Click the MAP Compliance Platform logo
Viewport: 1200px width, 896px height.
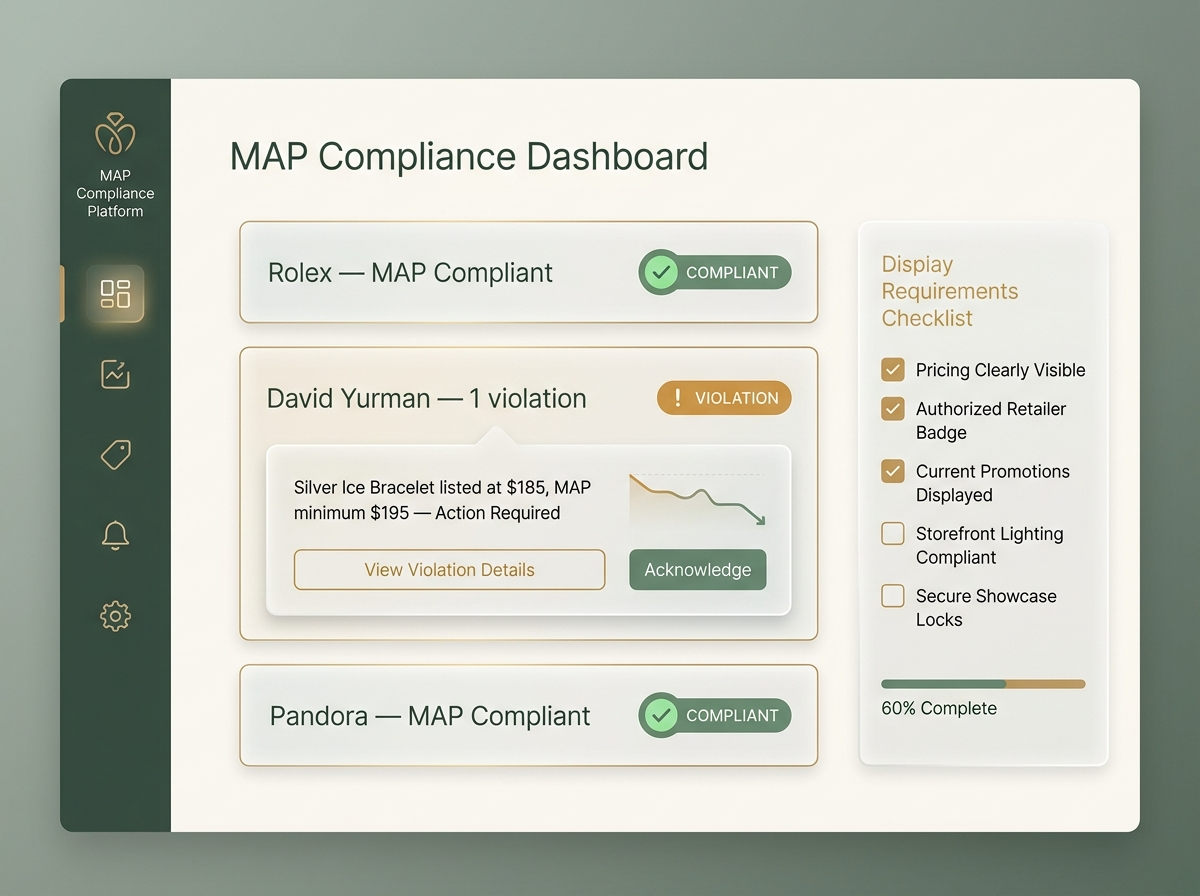click(115, 134)
